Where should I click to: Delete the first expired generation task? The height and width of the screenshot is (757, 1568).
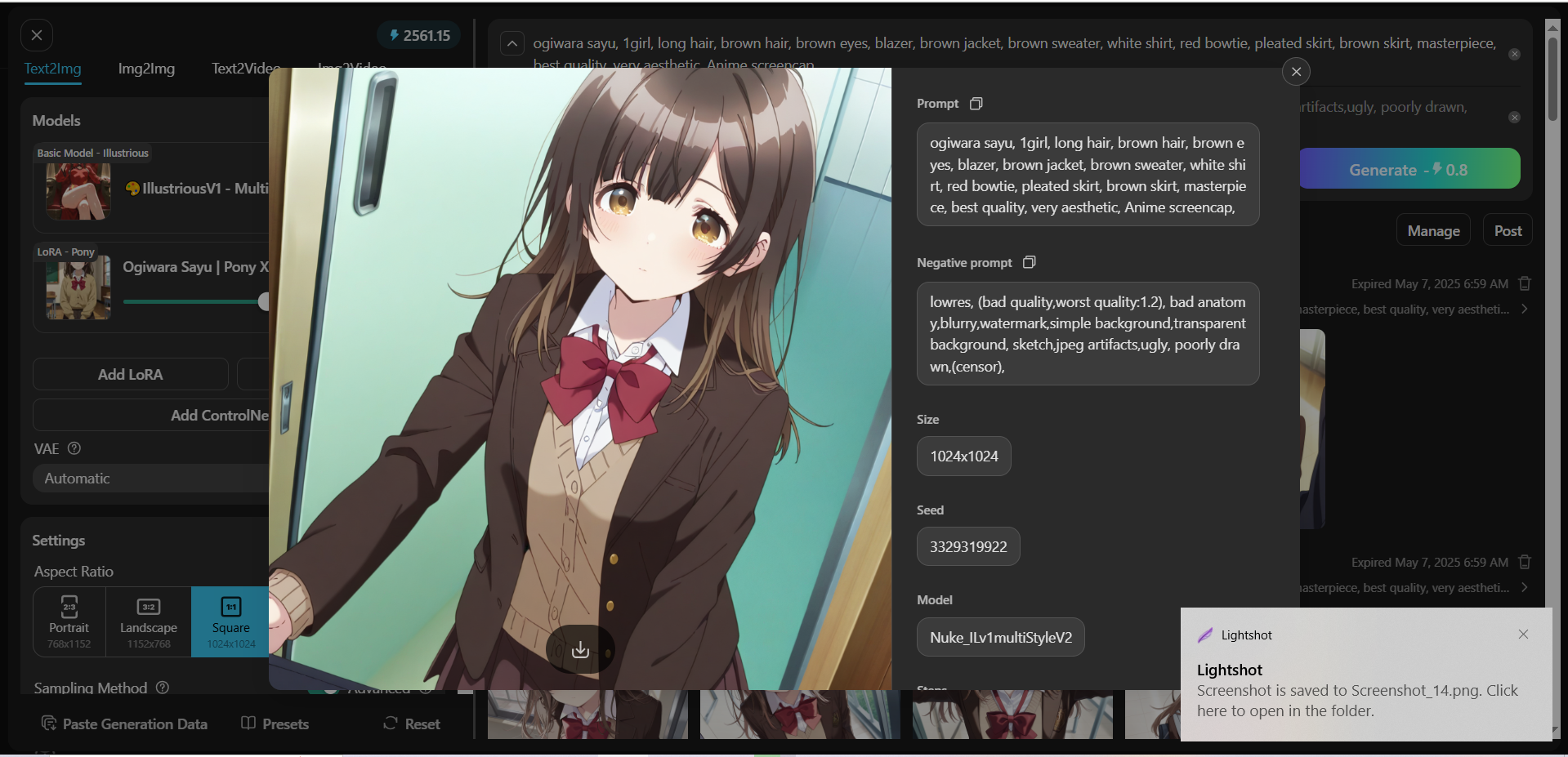click(x=1525, y=283)
